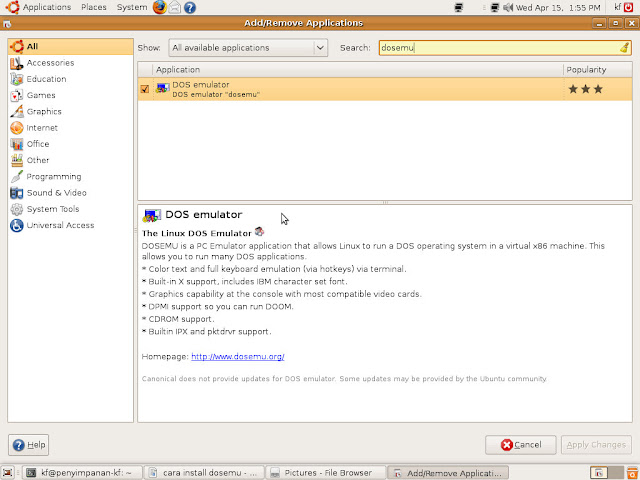The image size is (640, 480).
Task: Open the Show applications dropdown
Action: click(x=248, y=48)
